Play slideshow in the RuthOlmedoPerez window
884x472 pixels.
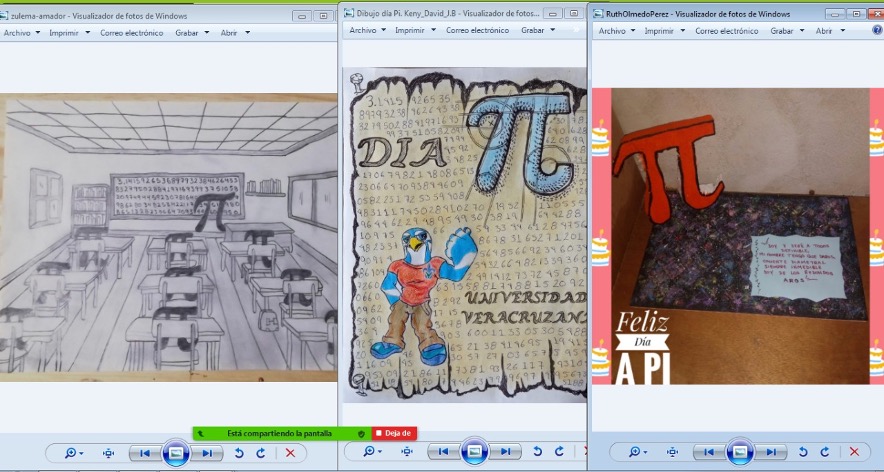click(739, 452)
